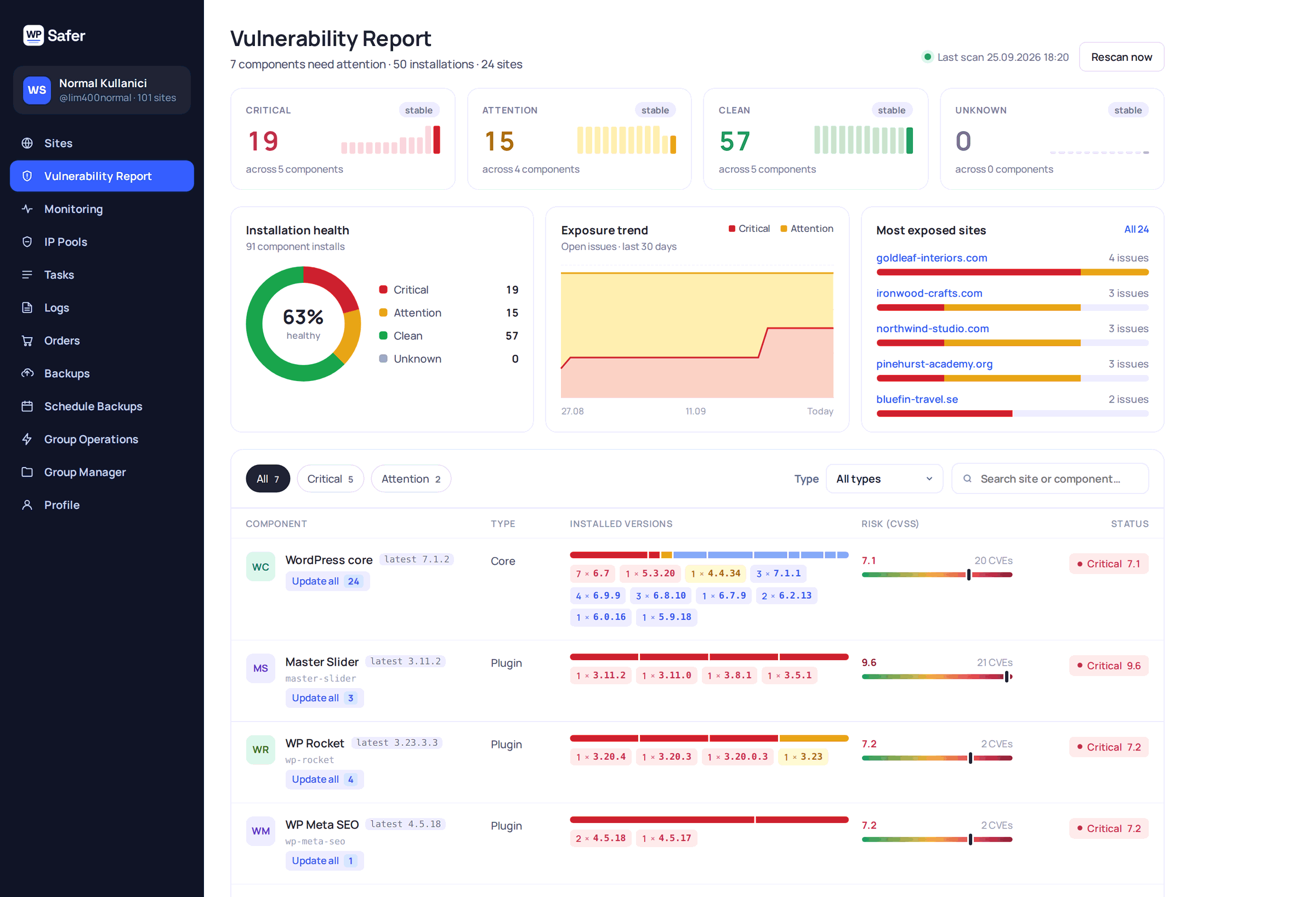
Task: Click the Sites globe icon
Action: click(27, 143)
